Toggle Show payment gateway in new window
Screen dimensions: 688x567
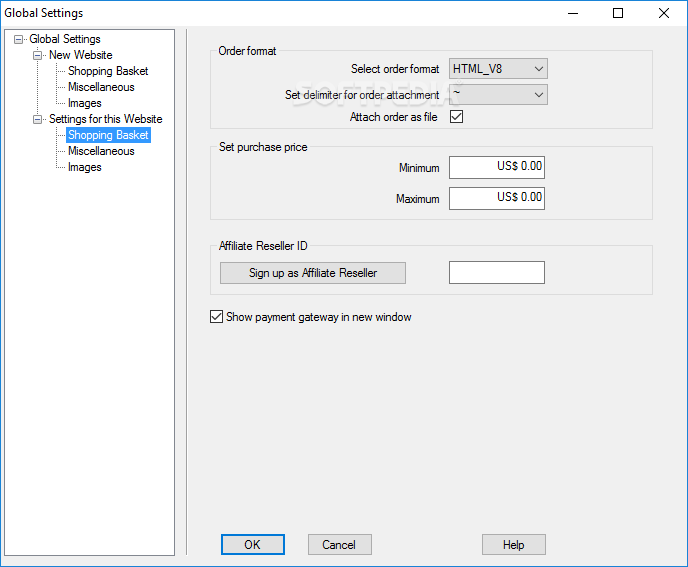[216, 316]
